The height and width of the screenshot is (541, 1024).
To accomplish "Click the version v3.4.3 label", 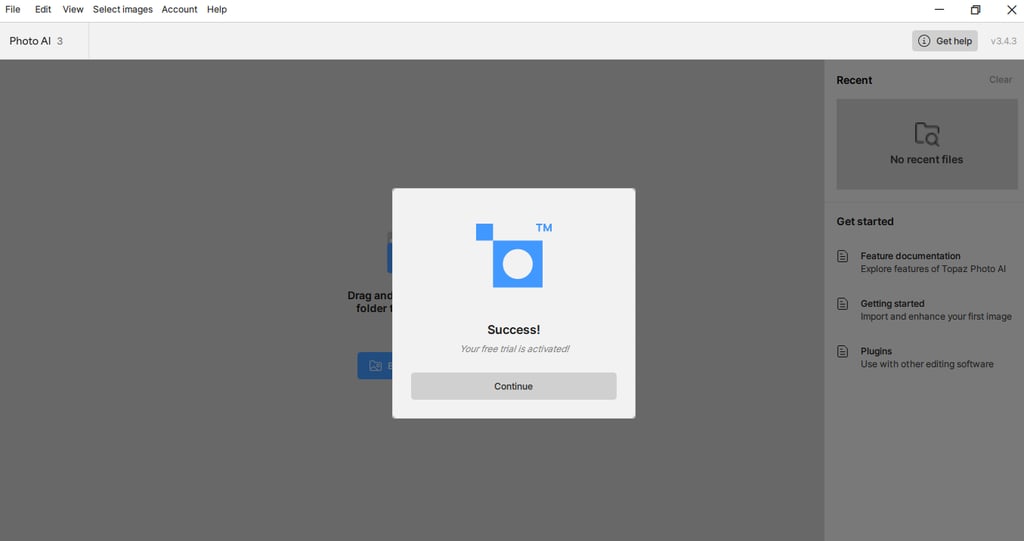I will (x=1003, y=41).
